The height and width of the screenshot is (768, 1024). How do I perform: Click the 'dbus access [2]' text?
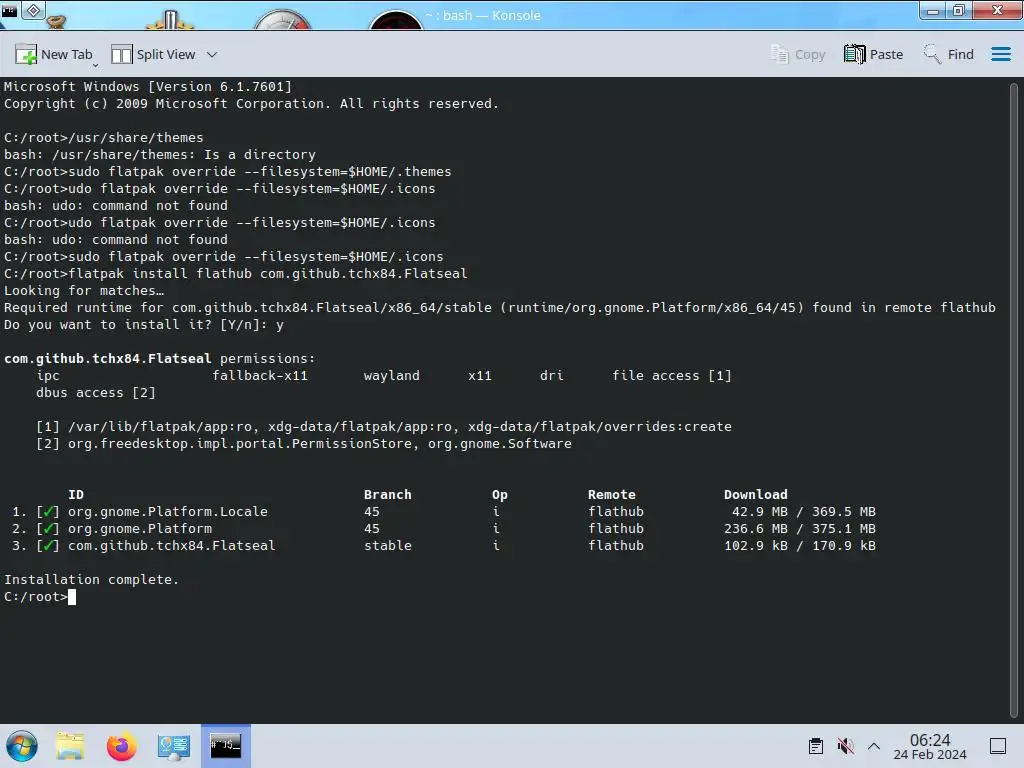96,393
